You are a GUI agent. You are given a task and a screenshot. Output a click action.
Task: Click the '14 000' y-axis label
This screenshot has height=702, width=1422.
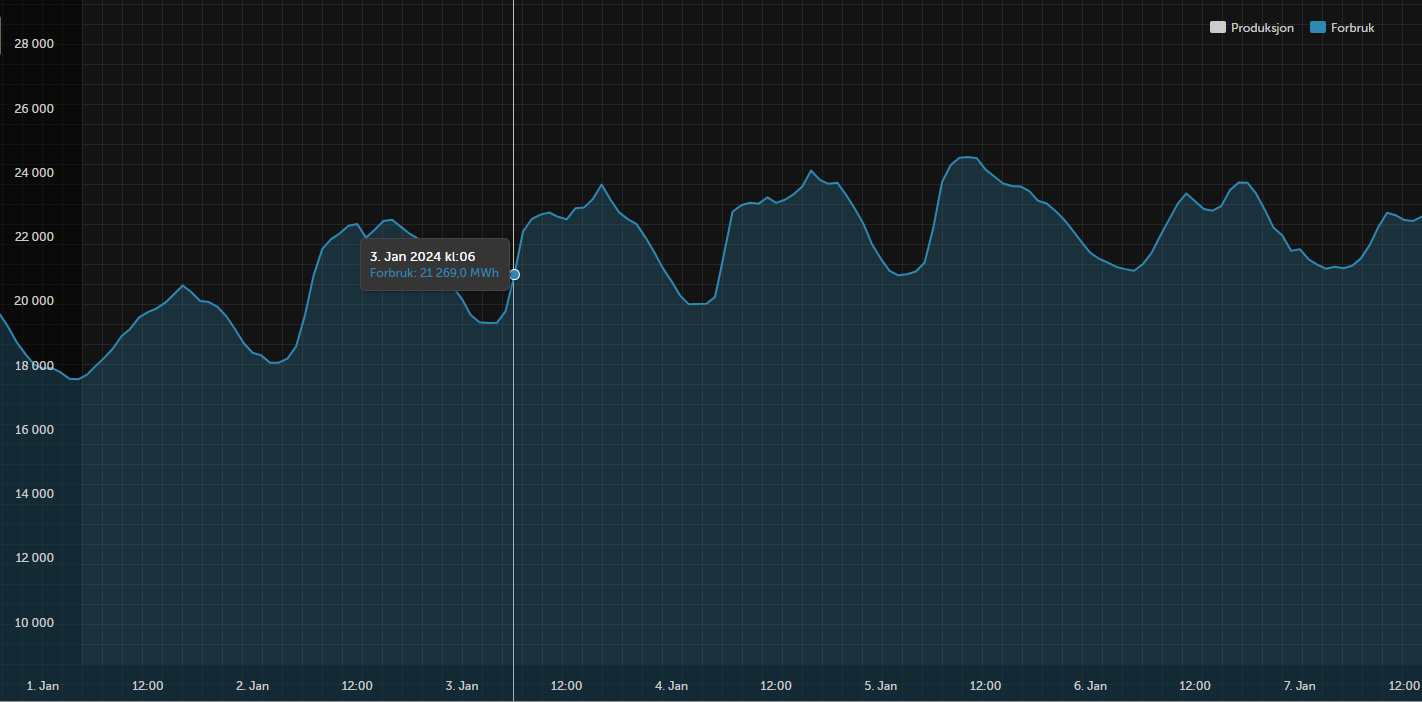[x=34, y=494]
